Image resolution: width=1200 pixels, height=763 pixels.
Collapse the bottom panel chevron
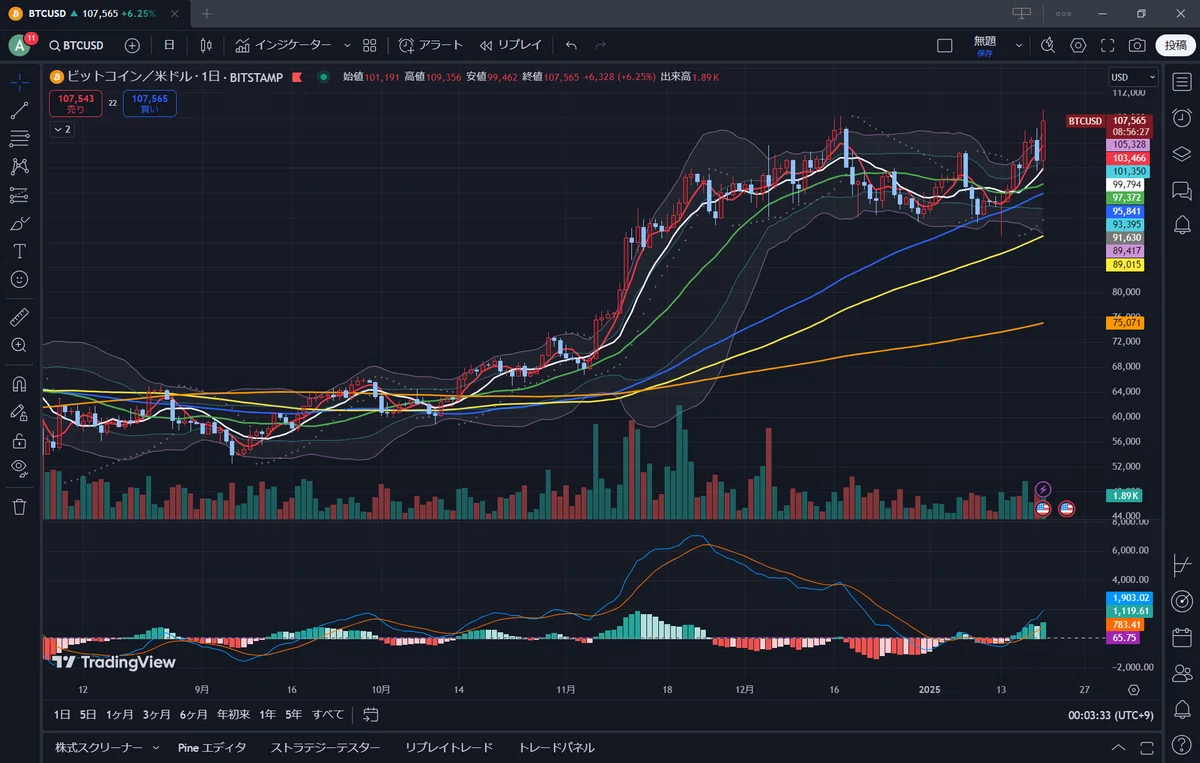tap(1118, 747)
